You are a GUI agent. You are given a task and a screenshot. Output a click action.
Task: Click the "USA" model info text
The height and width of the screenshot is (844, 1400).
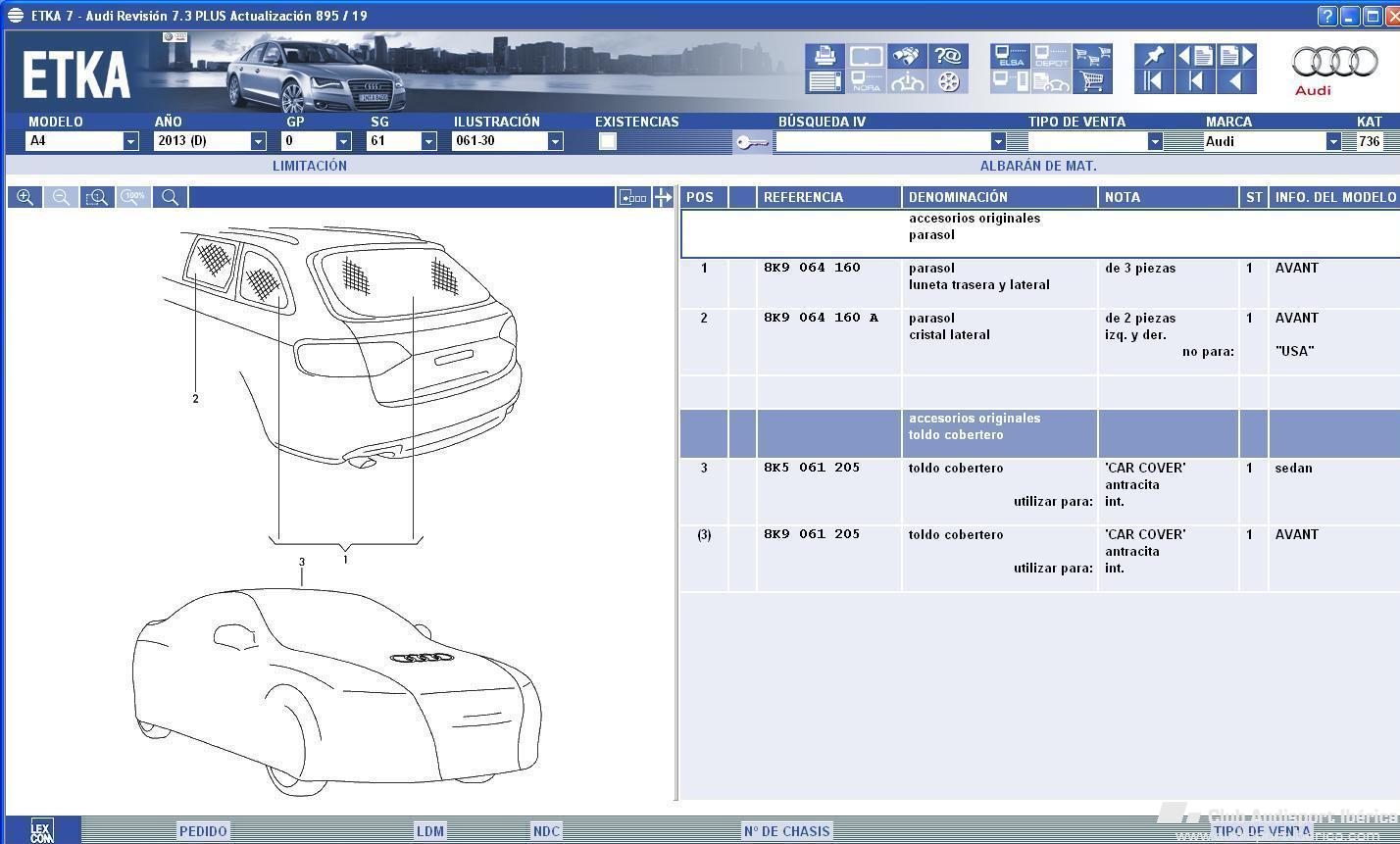[1294, 351]
